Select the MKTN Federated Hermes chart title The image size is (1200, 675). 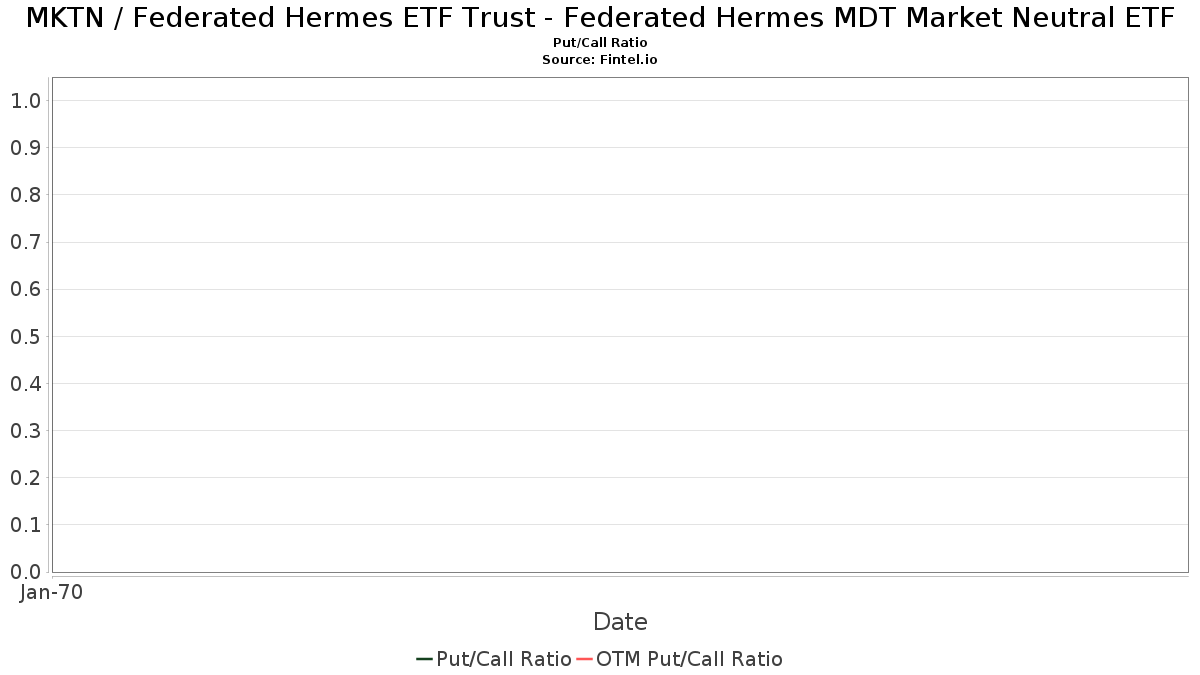point(600,18)
